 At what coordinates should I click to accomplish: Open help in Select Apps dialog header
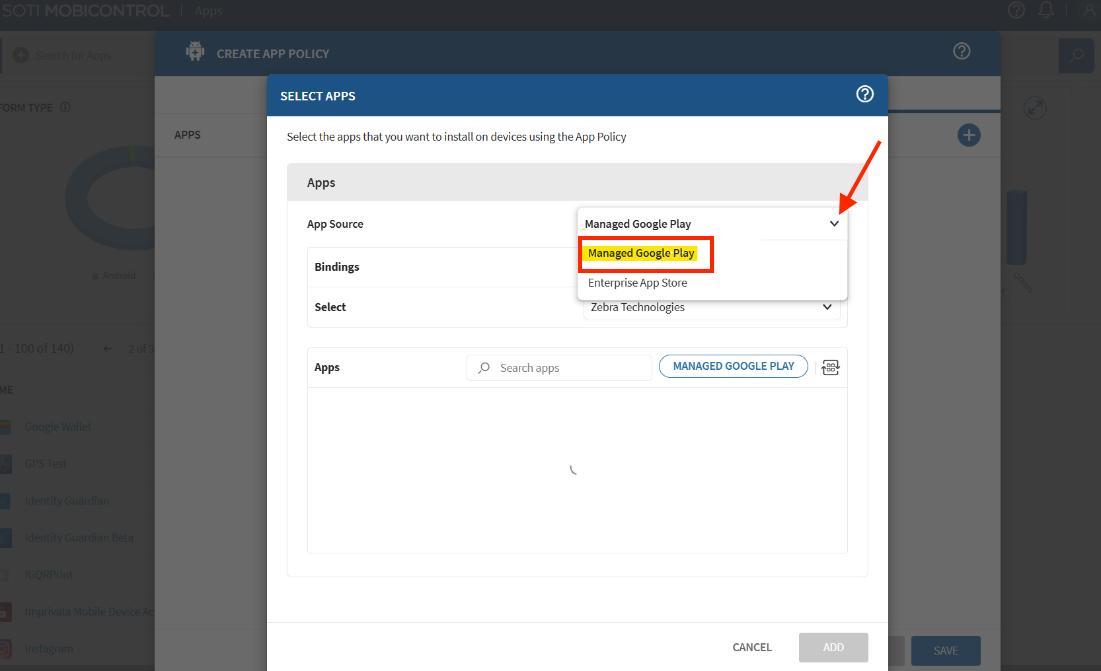[864, 94]
